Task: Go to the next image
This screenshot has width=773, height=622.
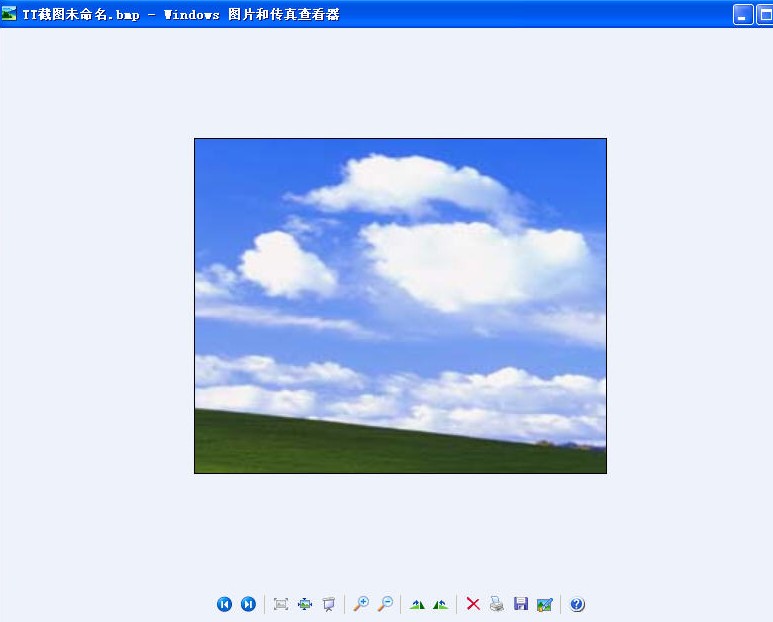Action: [x=248, y=604]
